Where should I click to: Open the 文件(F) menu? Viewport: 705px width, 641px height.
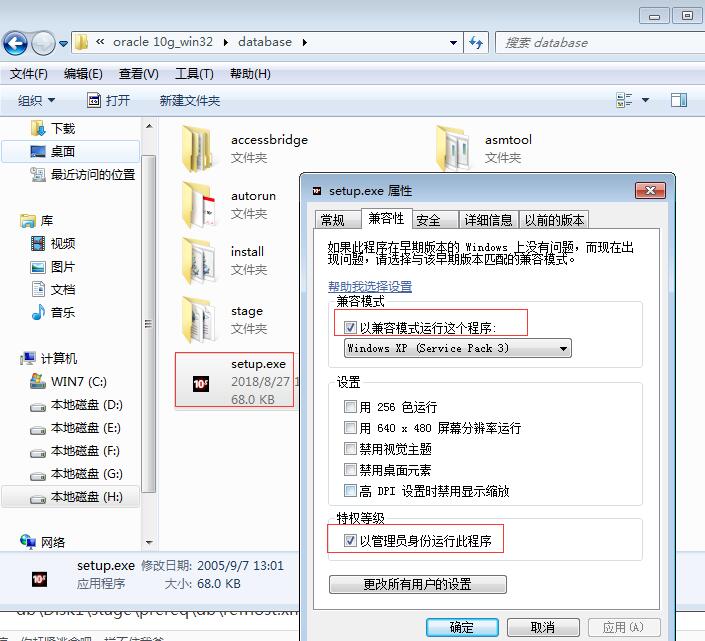pos(29,74)
